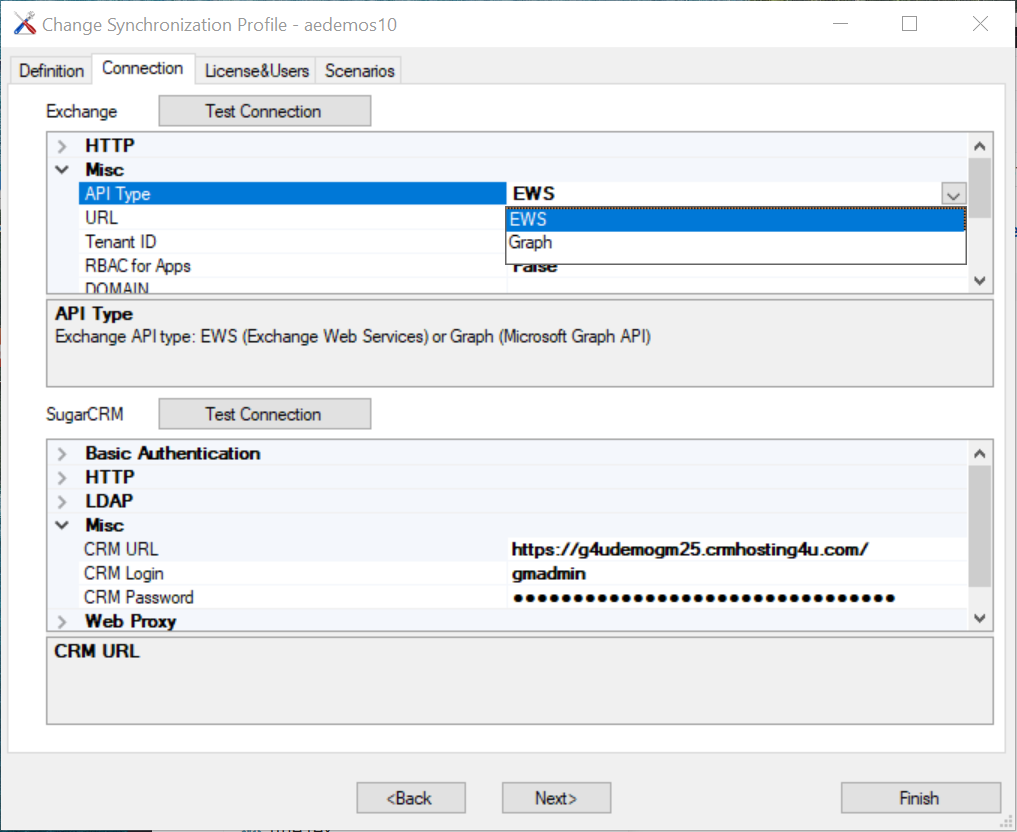
Task: Close the Change Synchronization Profile dialog
Action: click(980, 24)
